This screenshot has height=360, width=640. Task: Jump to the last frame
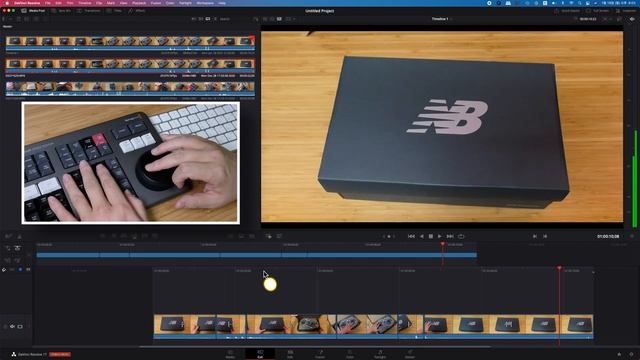[450, 236]
